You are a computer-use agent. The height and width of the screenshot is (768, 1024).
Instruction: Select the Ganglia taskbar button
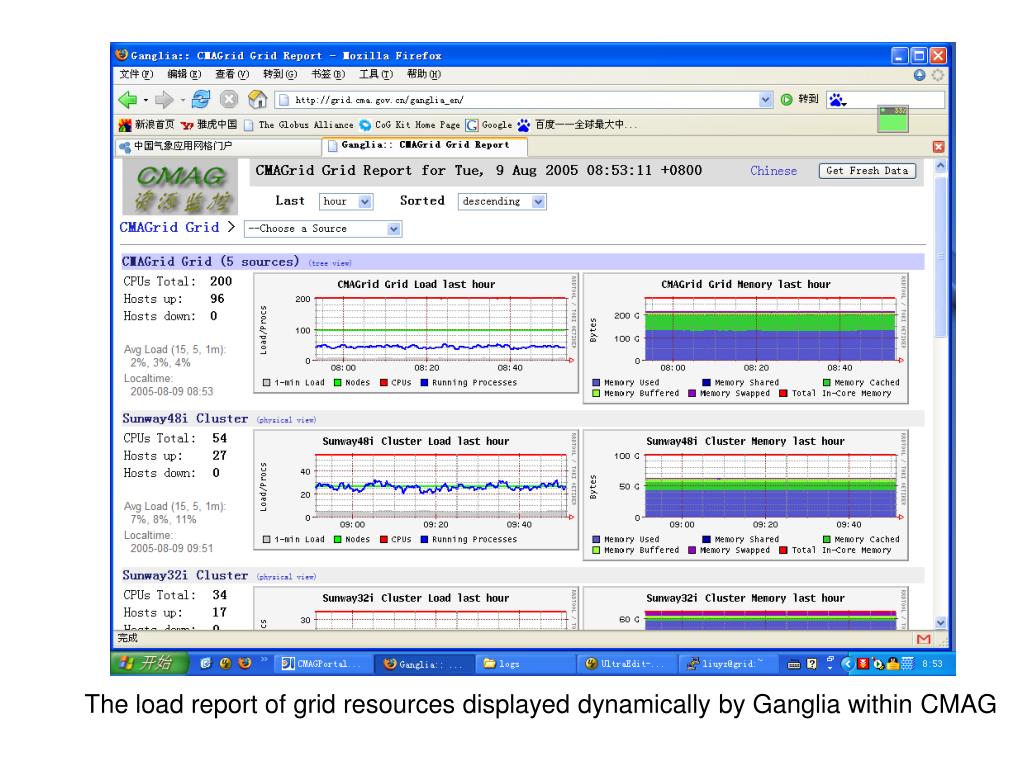pos(426,664)
